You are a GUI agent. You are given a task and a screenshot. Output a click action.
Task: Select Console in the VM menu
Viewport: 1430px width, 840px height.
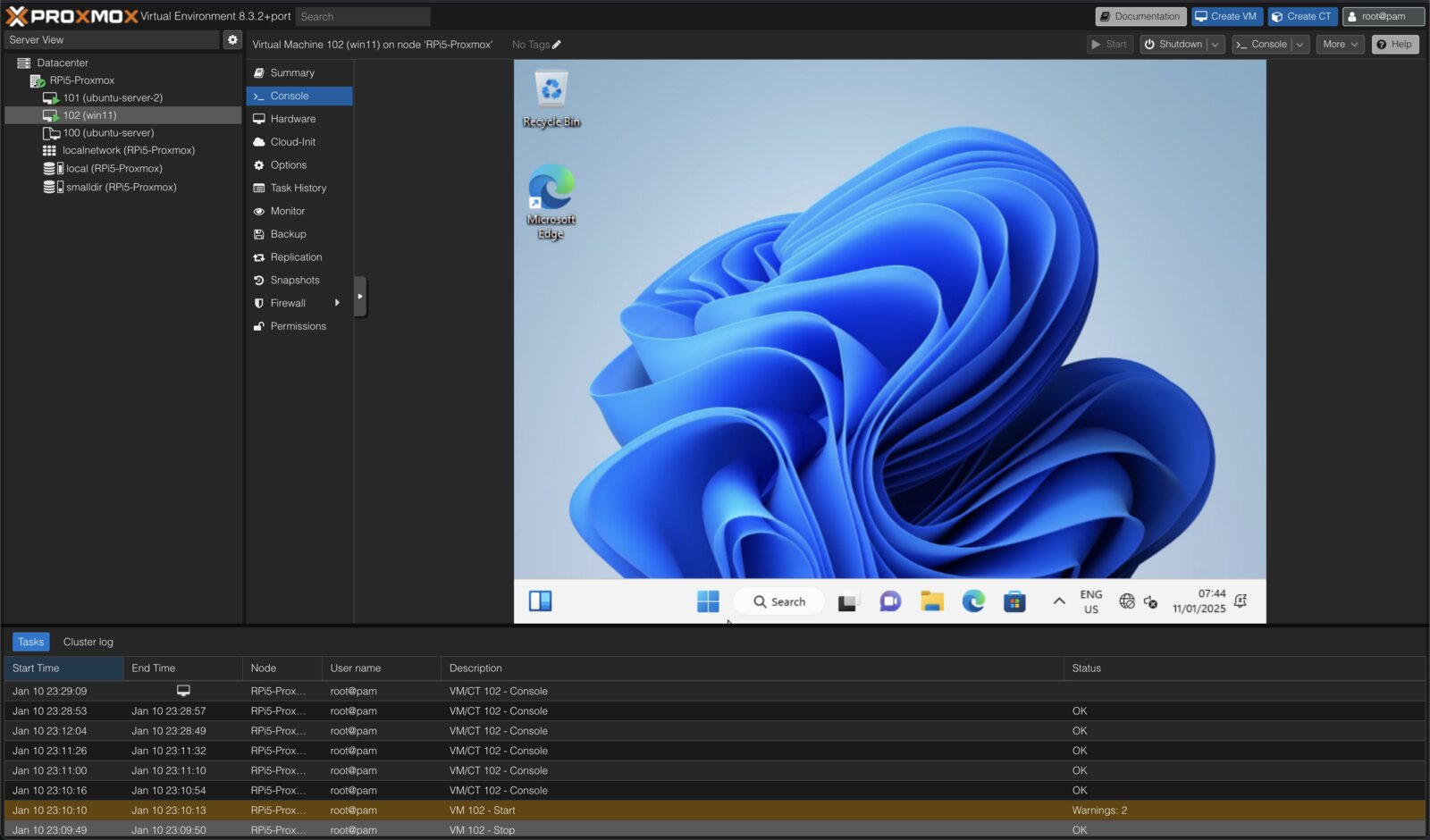[x=299, y=96]
